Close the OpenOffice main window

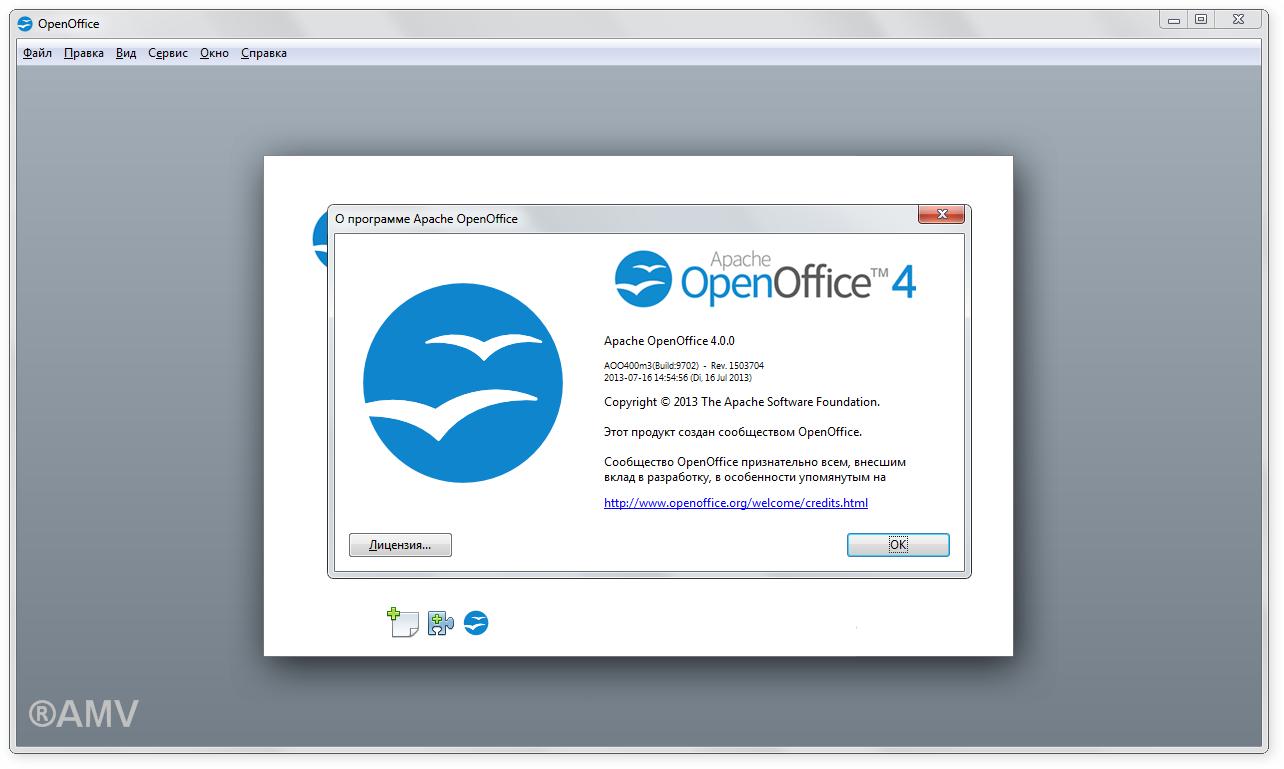(x=1239, y=19)
